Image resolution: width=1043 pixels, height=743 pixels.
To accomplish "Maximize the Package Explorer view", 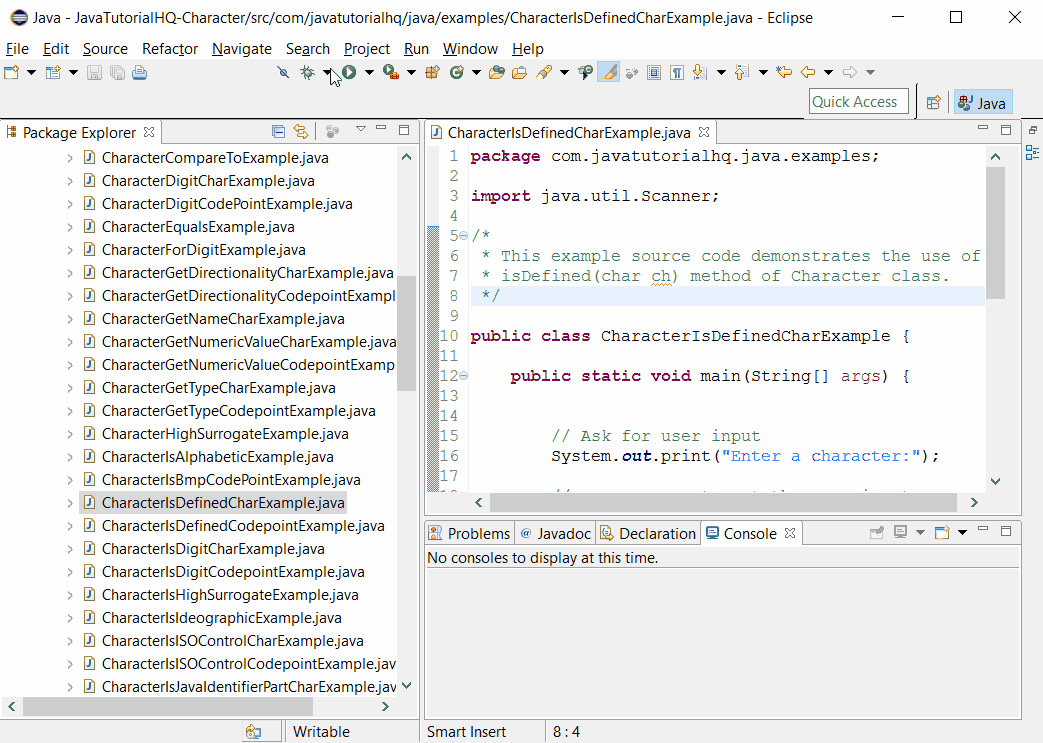I will coord(404,130).
